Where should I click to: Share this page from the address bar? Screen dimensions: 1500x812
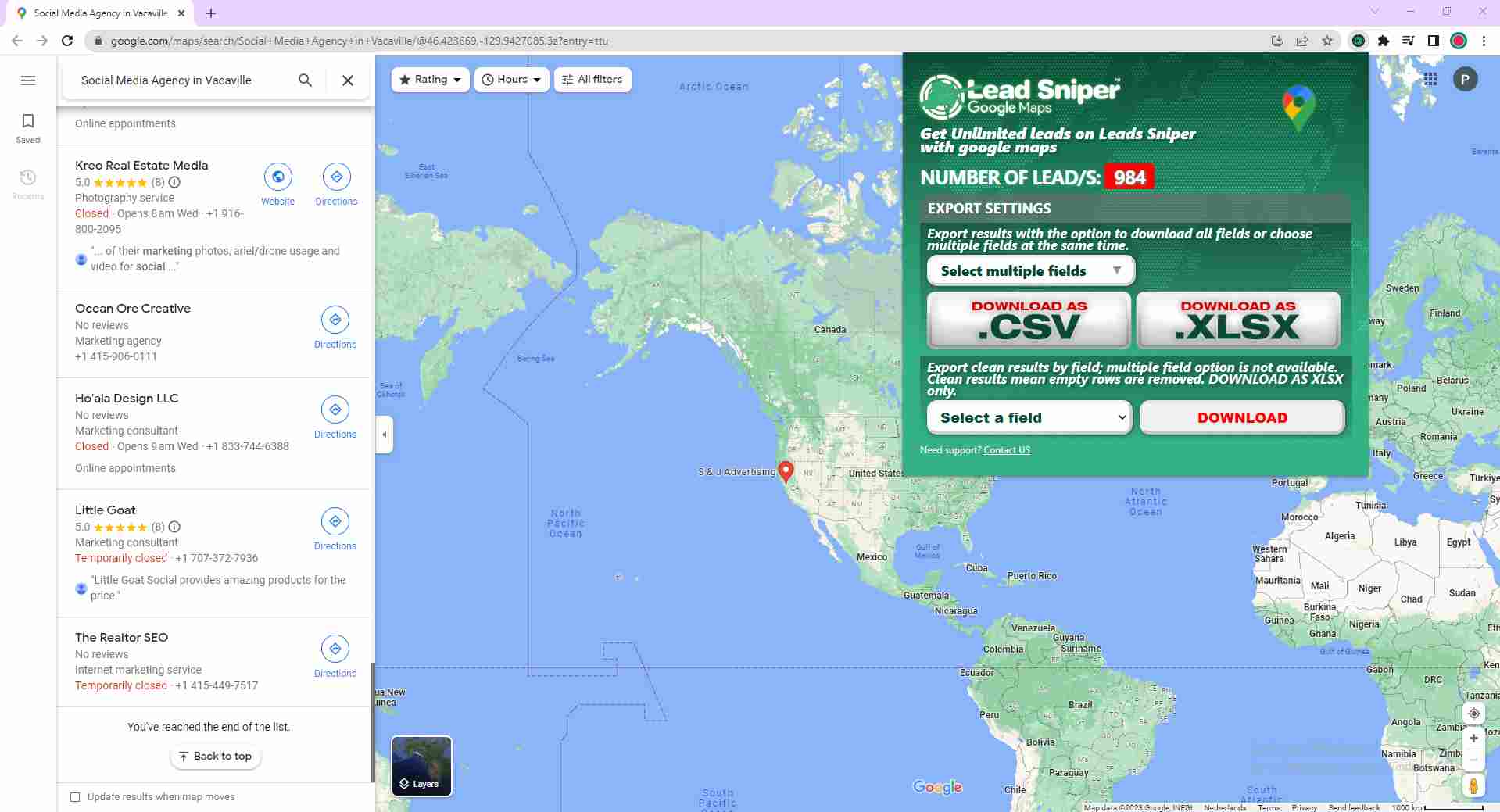coord(1302,41)
